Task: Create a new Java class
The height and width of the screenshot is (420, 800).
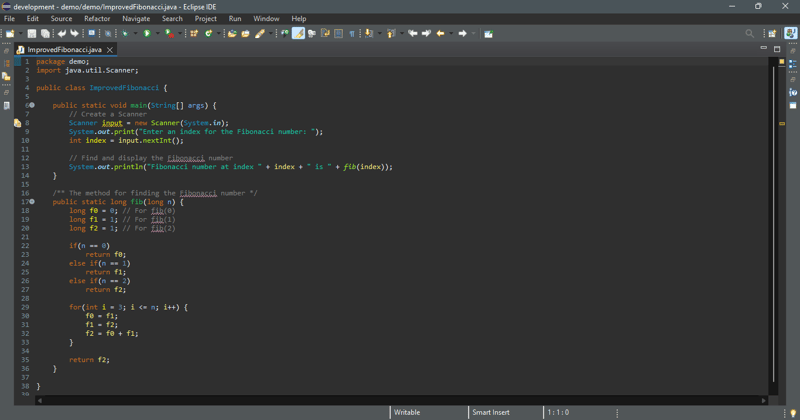Action: pos(208,34)
